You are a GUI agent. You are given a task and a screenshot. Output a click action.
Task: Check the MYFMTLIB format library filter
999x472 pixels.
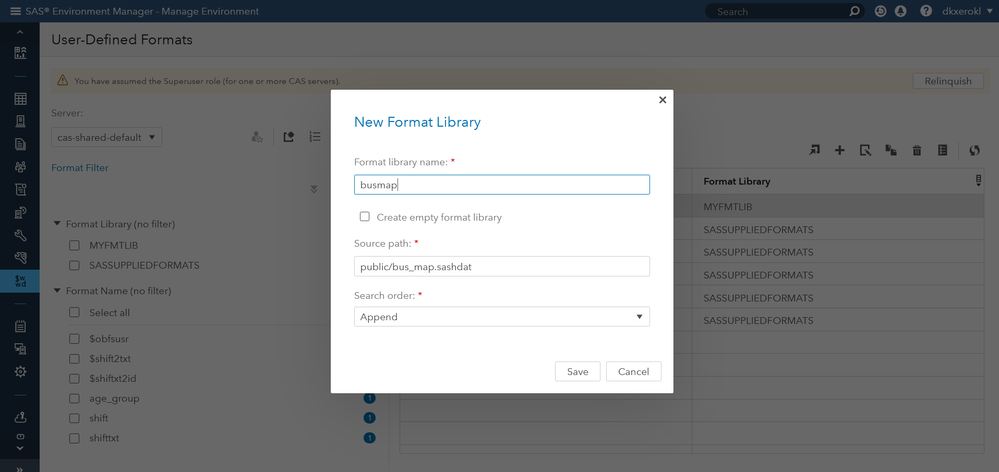(x=74, y=245)
